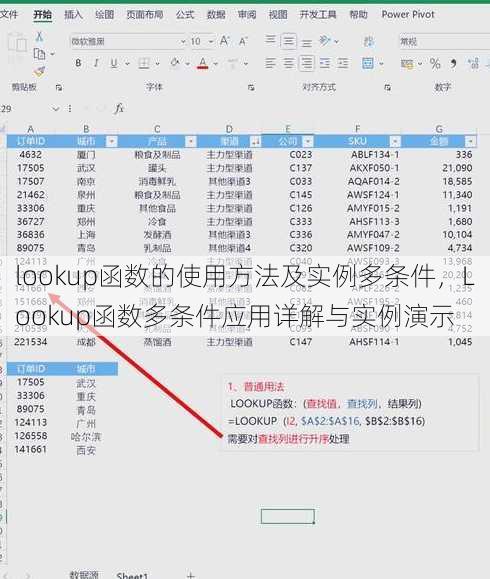Click the red Font Color button

tap(202, 64)
